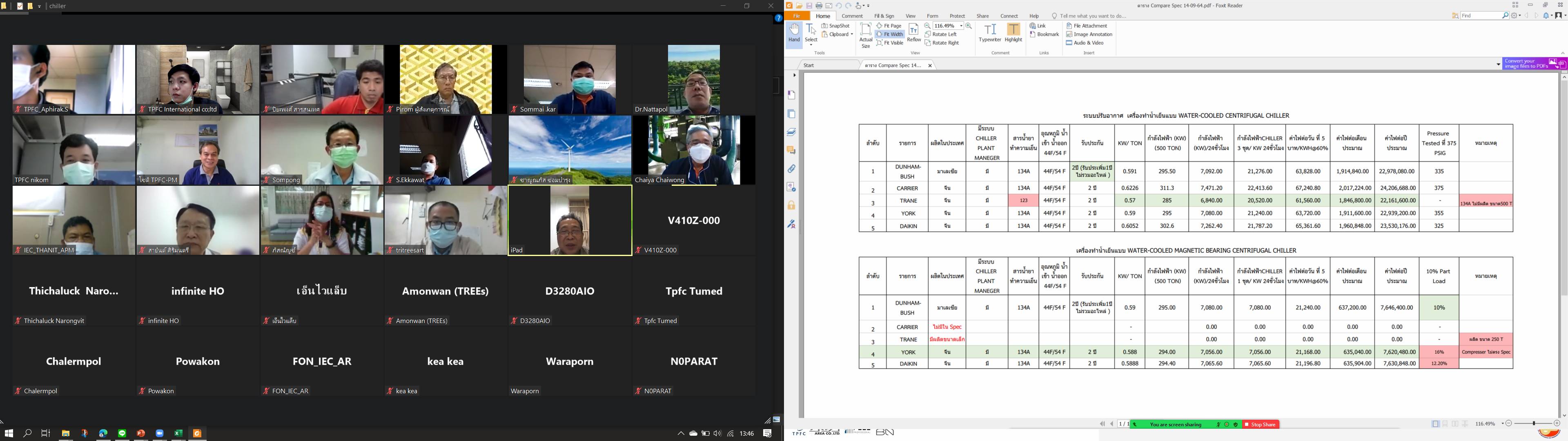Click the Stop Share button
Image resolution: width=1568 pixels, height=441 pixels.
1261,425
